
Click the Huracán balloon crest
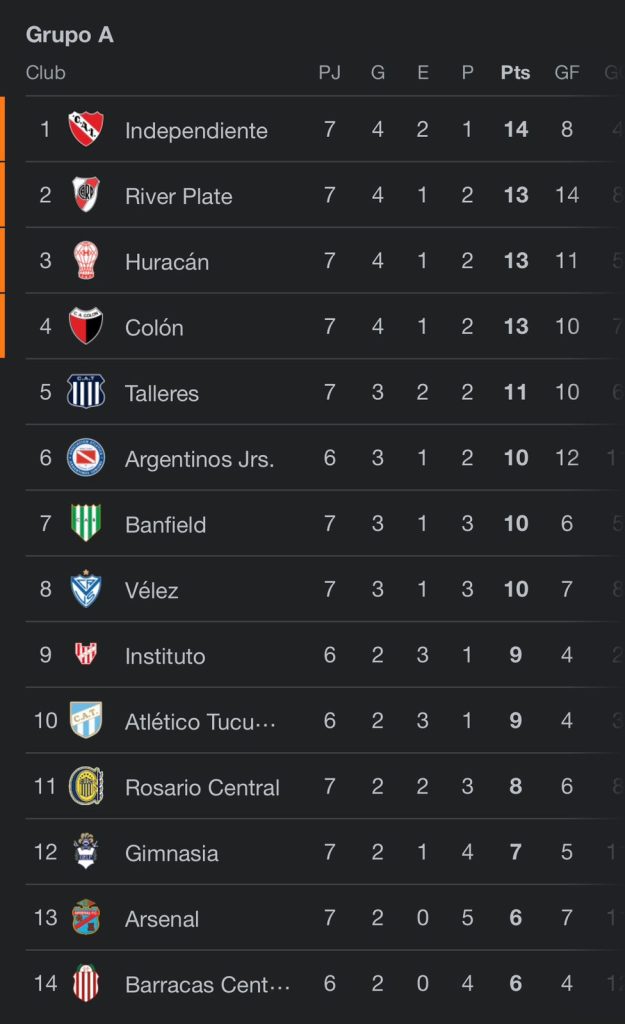[x=86, y=260]
